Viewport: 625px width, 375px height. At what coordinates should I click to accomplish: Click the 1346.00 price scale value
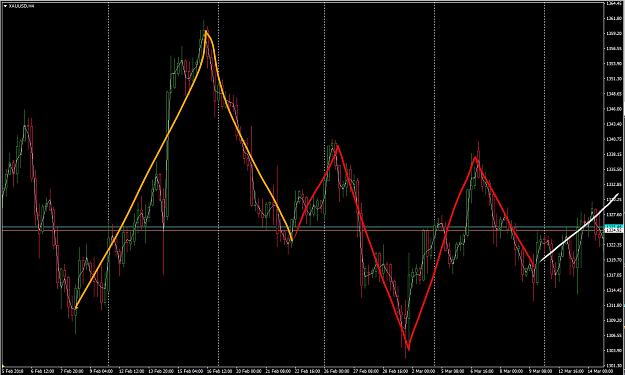click(x=615, y=109)
